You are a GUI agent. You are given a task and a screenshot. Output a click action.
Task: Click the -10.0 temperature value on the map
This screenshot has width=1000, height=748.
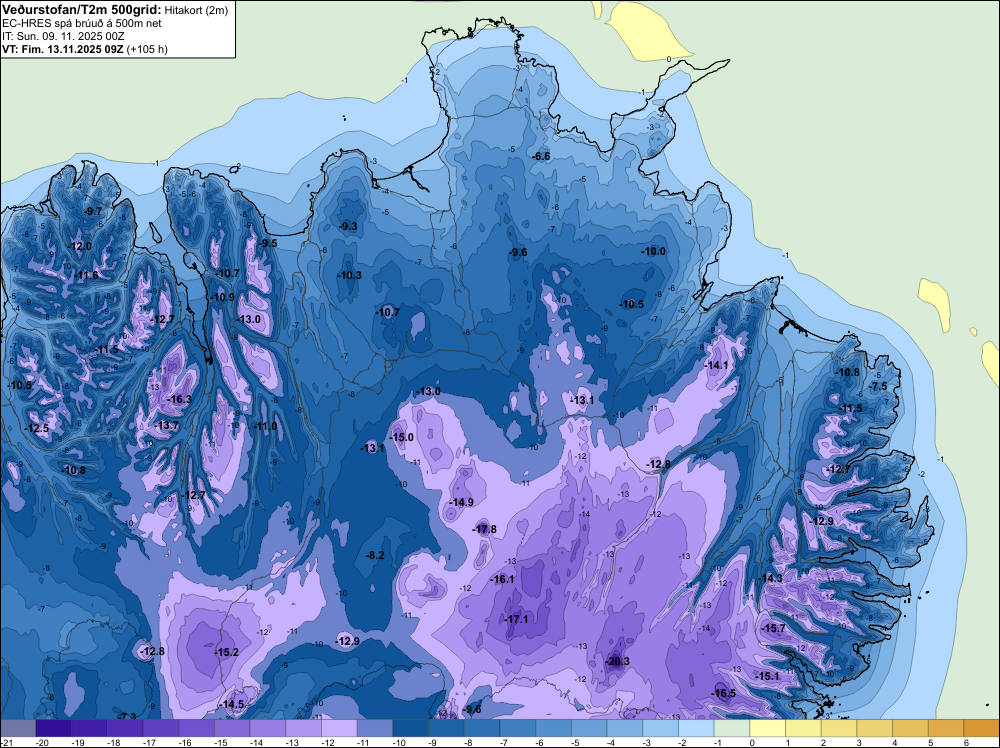point(653,251)
